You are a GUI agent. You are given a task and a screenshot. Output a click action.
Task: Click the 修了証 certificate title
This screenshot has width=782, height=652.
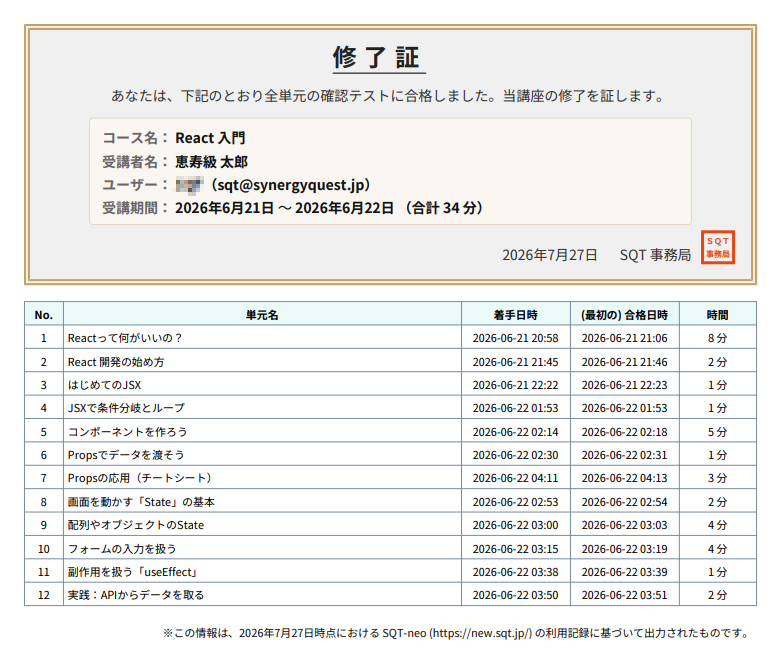click(379, 57)
